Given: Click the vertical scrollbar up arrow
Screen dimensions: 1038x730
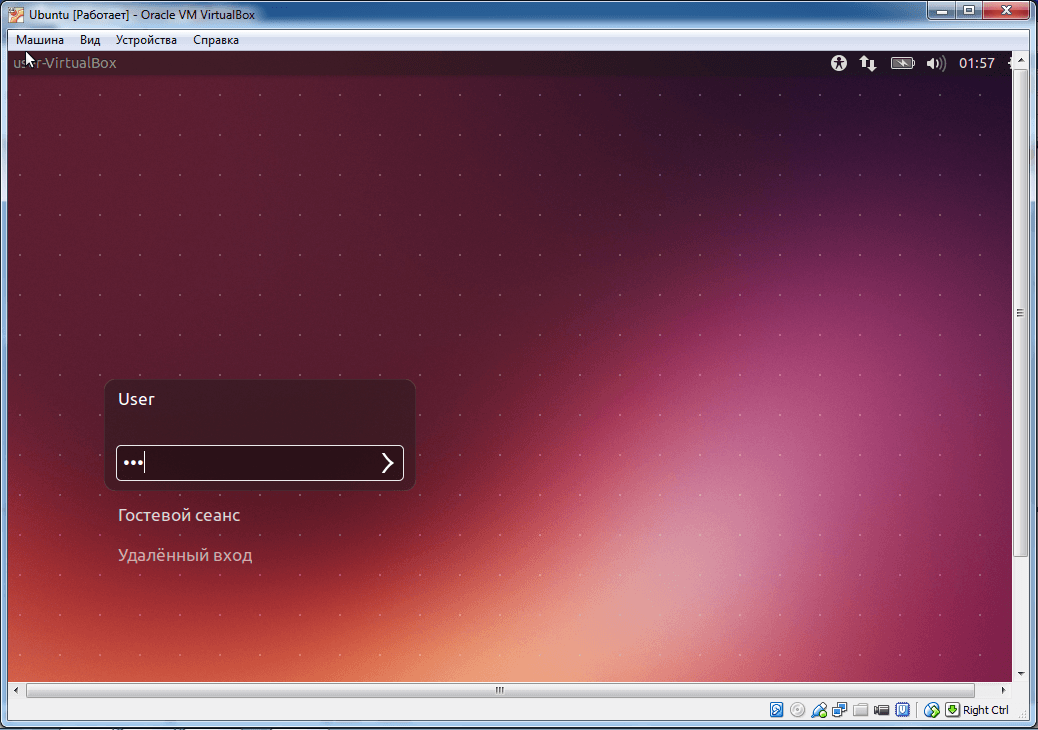Looking at the screenshot, I should [1020, 60].
